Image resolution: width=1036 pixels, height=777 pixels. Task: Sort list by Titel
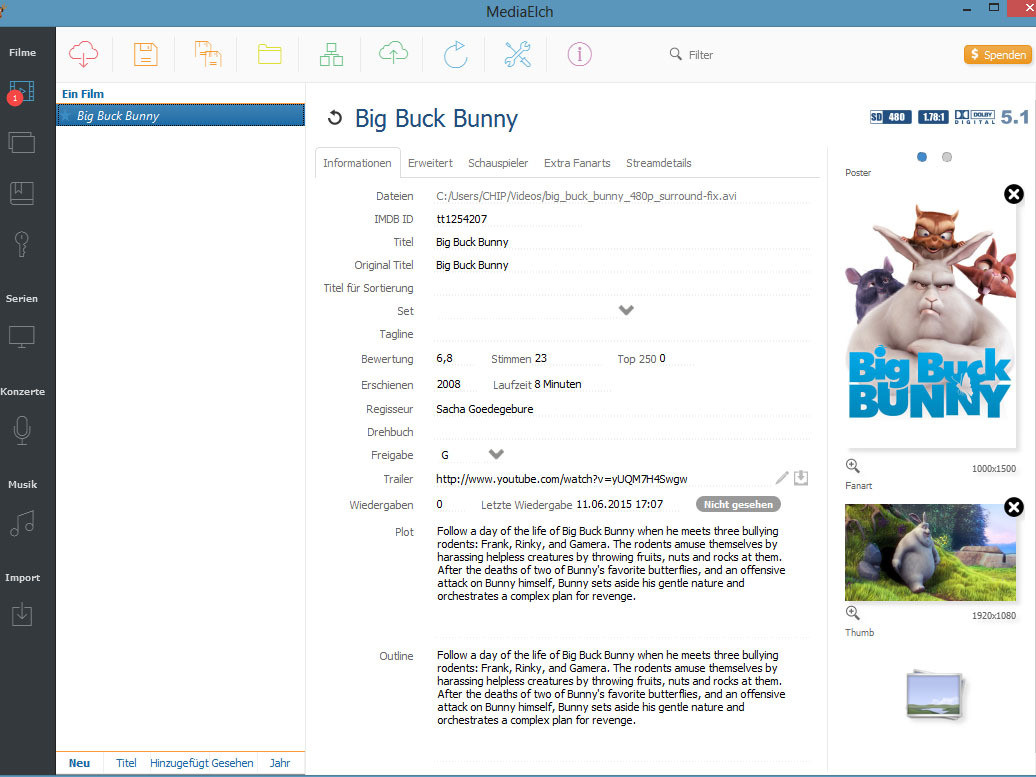pos(126,763)
